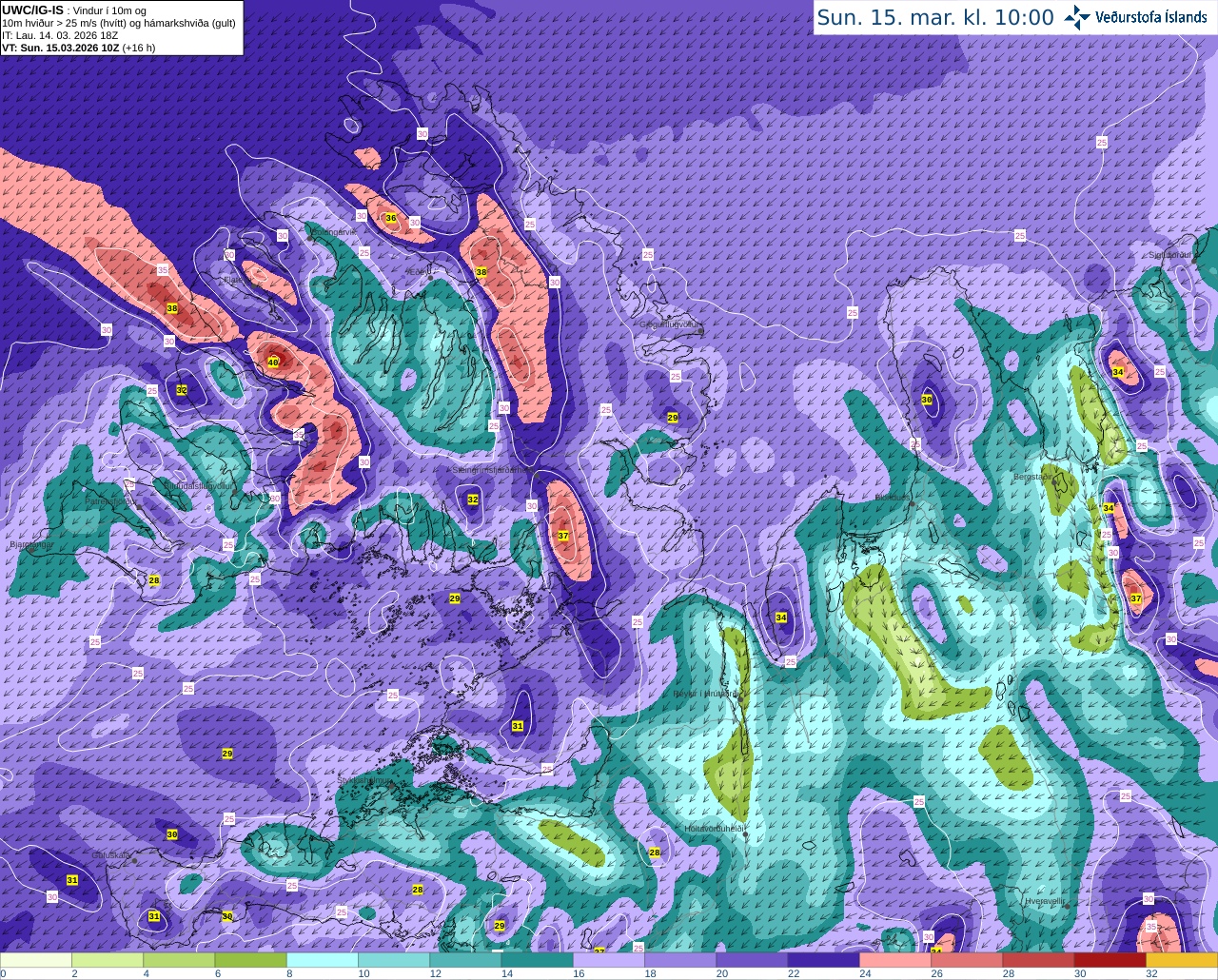Image resolution: width=1218 pixels, height=980 pixels.
Task: Click the orange legend swatch above 32
Action: [x=1182, y=960]
